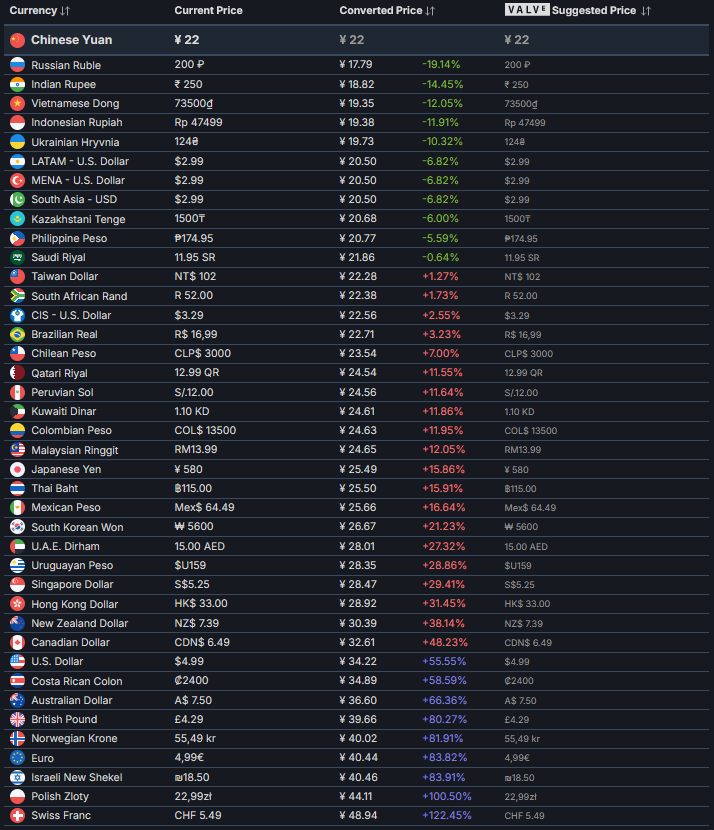The width and height of the screenshot is (714, 830).
Task: Click the Indian Rupee flag icon
Action: pyautogui.click(x=17, y=84)
